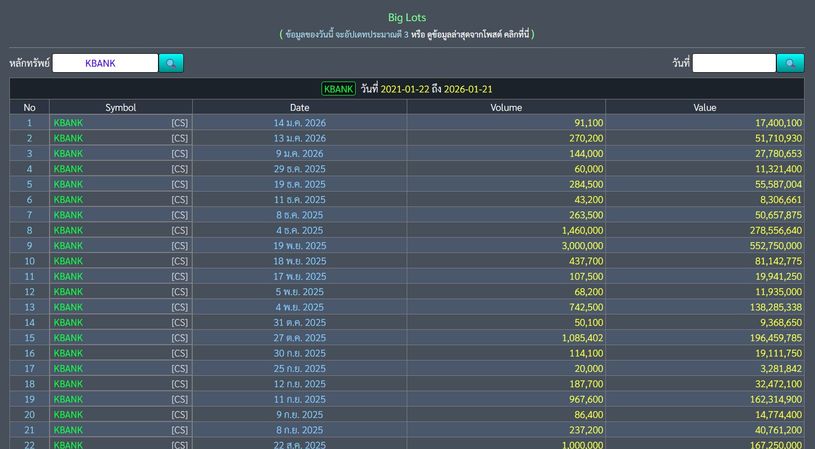The width and height of the screenshot is (815, 449).
Task: Focus the symbol input containing KBANK
Action: tap(105, 63)
